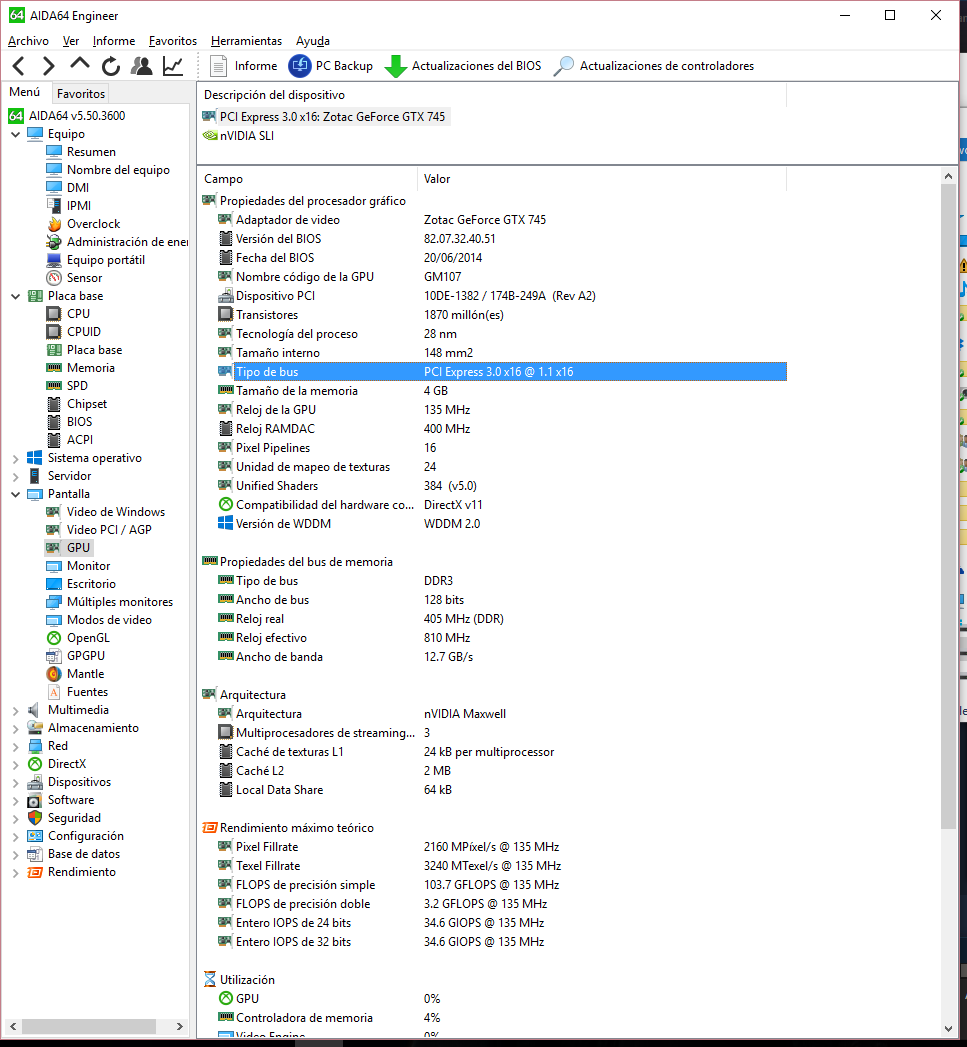
Task: Click Actualizaciones del BIOS
Action: coord(463,66)
